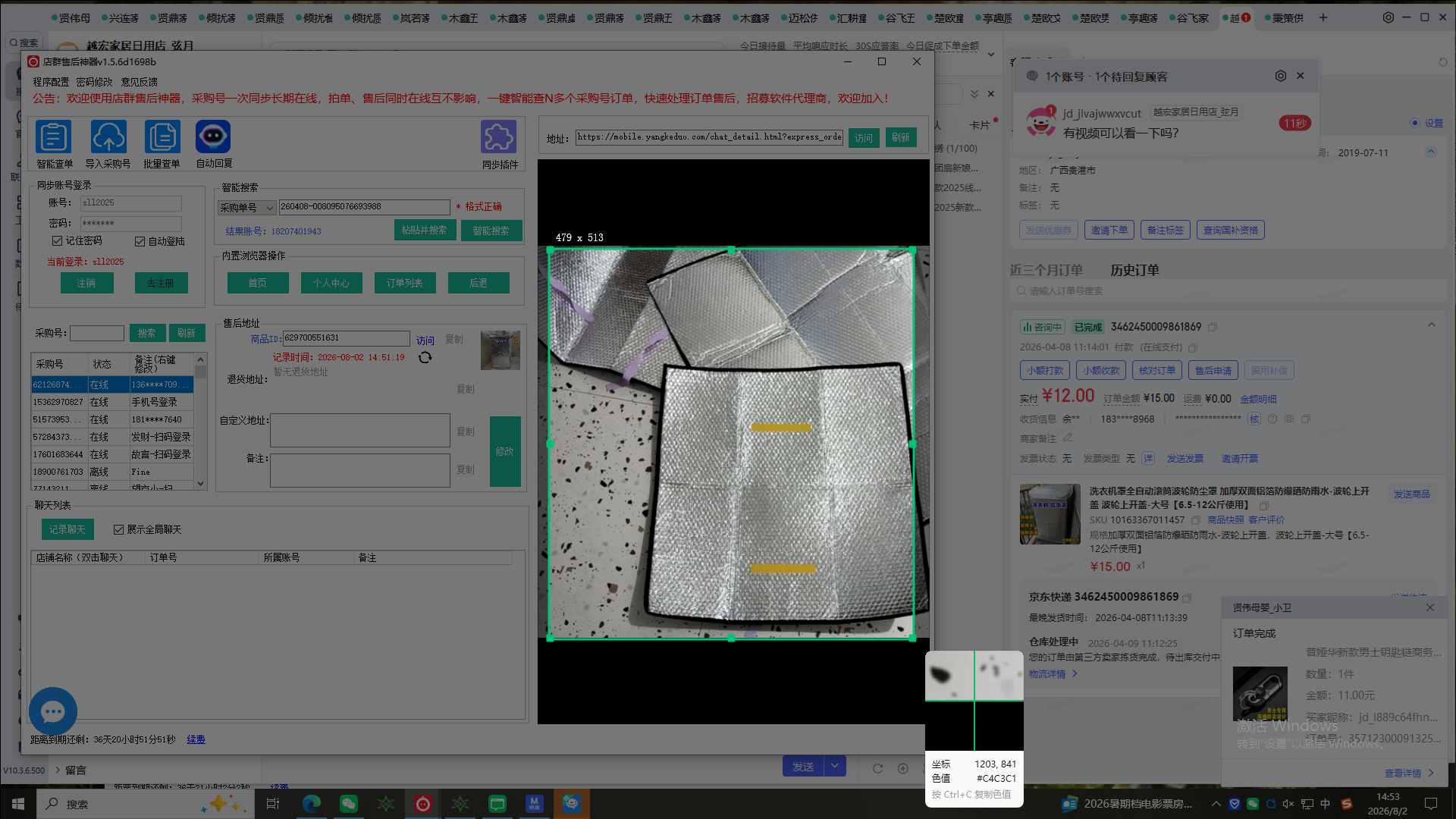This screenshot has height=819, width=1456.
Task: Click the jd_jlvajwwxvcut customer avatar
Action: 1040,121
